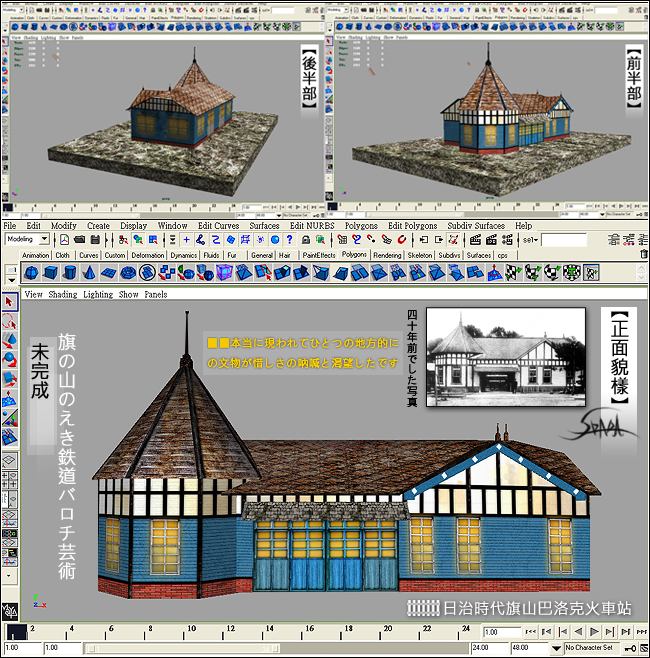Click the New Scene icon
The width and height of the screenshot is (650, 658).
(64, 240)
